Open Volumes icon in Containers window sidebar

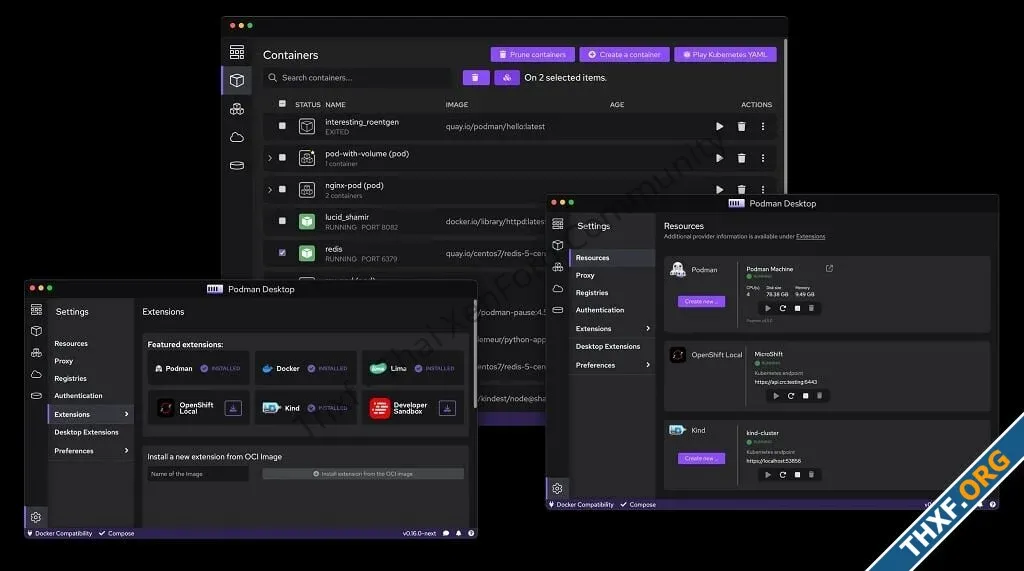pyautogui.click(x=236, y=165)
